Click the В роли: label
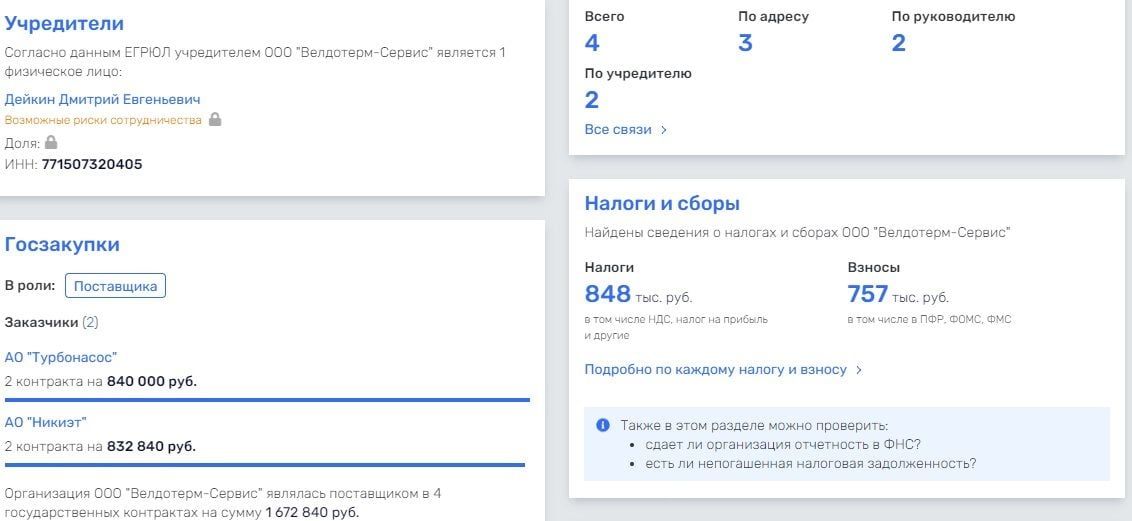Screen dimensions: 1132x521 [x=30, y=286]
